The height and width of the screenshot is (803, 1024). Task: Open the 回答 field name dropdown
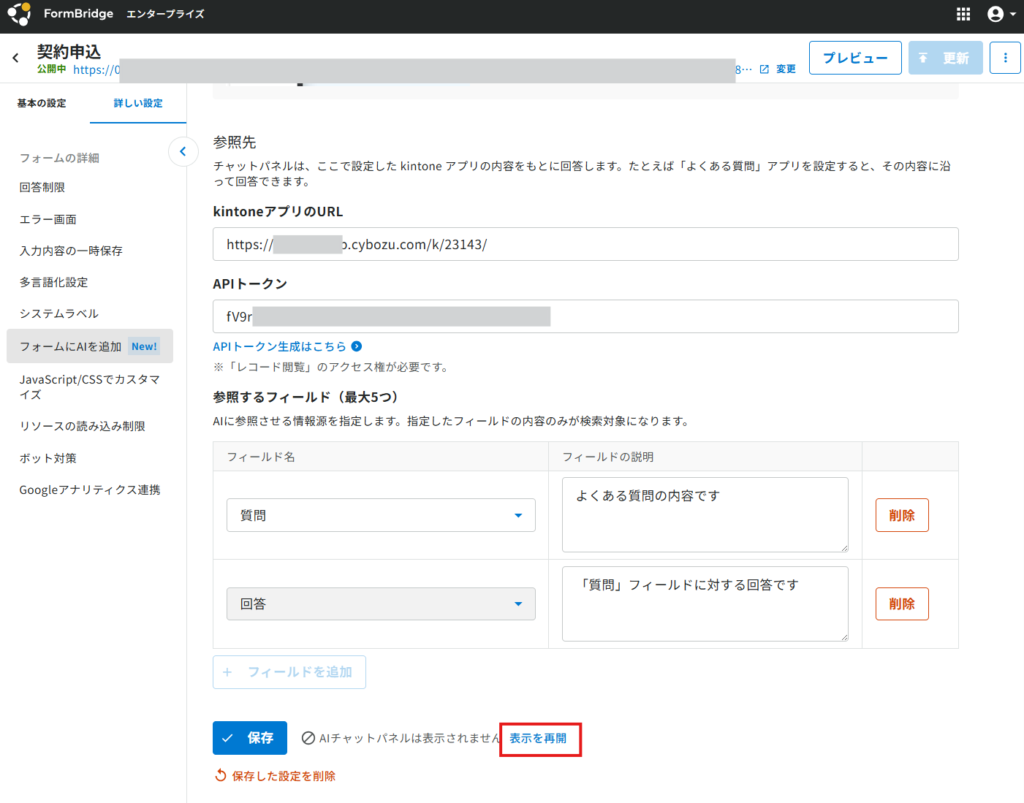(381, 604)
